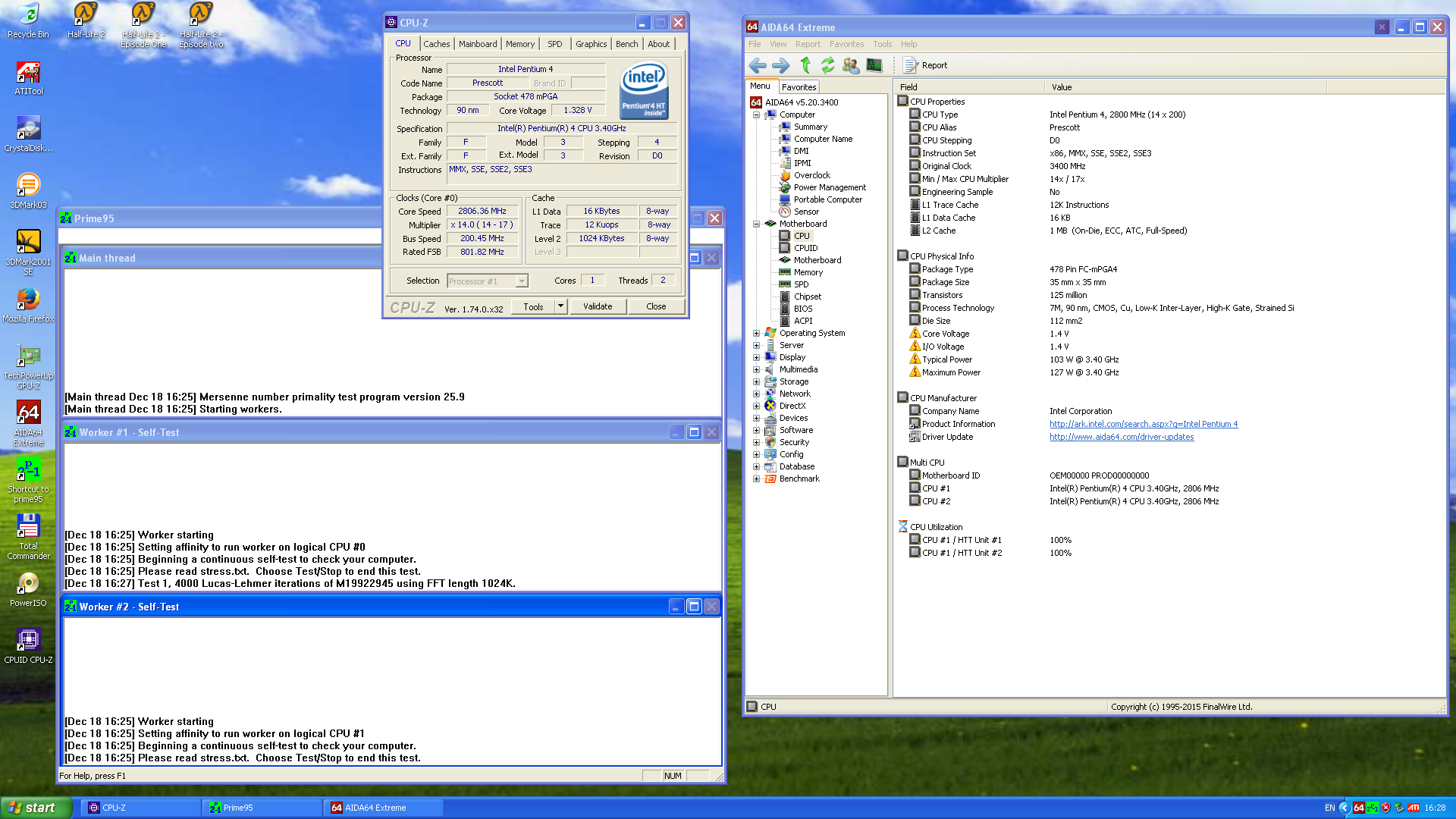Click Prime95 in the Windows taskbar
1456x819 pixels.
[x=262, y=808]
